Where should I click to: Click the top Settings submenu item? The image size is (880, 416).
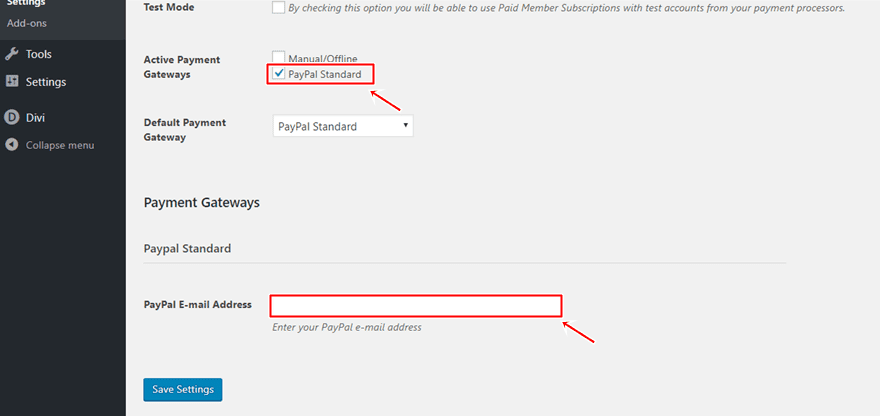tap(26, 3)
